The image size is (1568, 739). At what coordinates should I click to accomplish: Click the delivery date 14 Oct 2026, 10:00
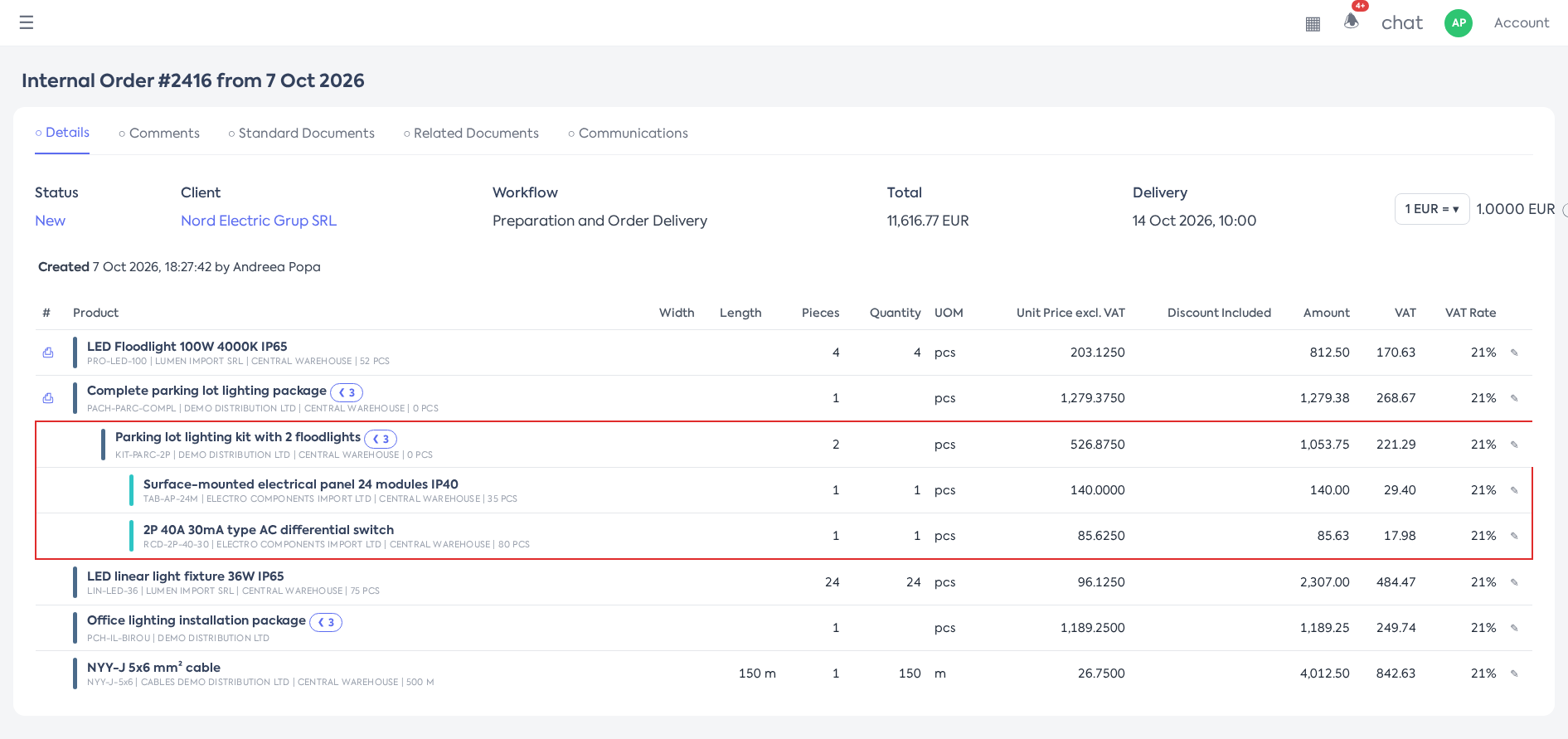[1194, 221]
